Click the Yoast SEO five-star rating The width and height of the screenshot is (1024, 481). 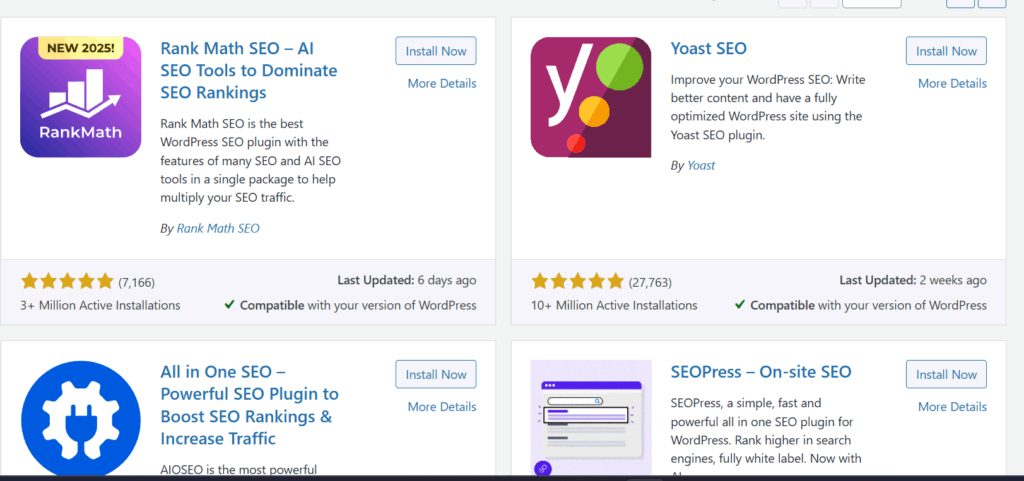[577, 281]
